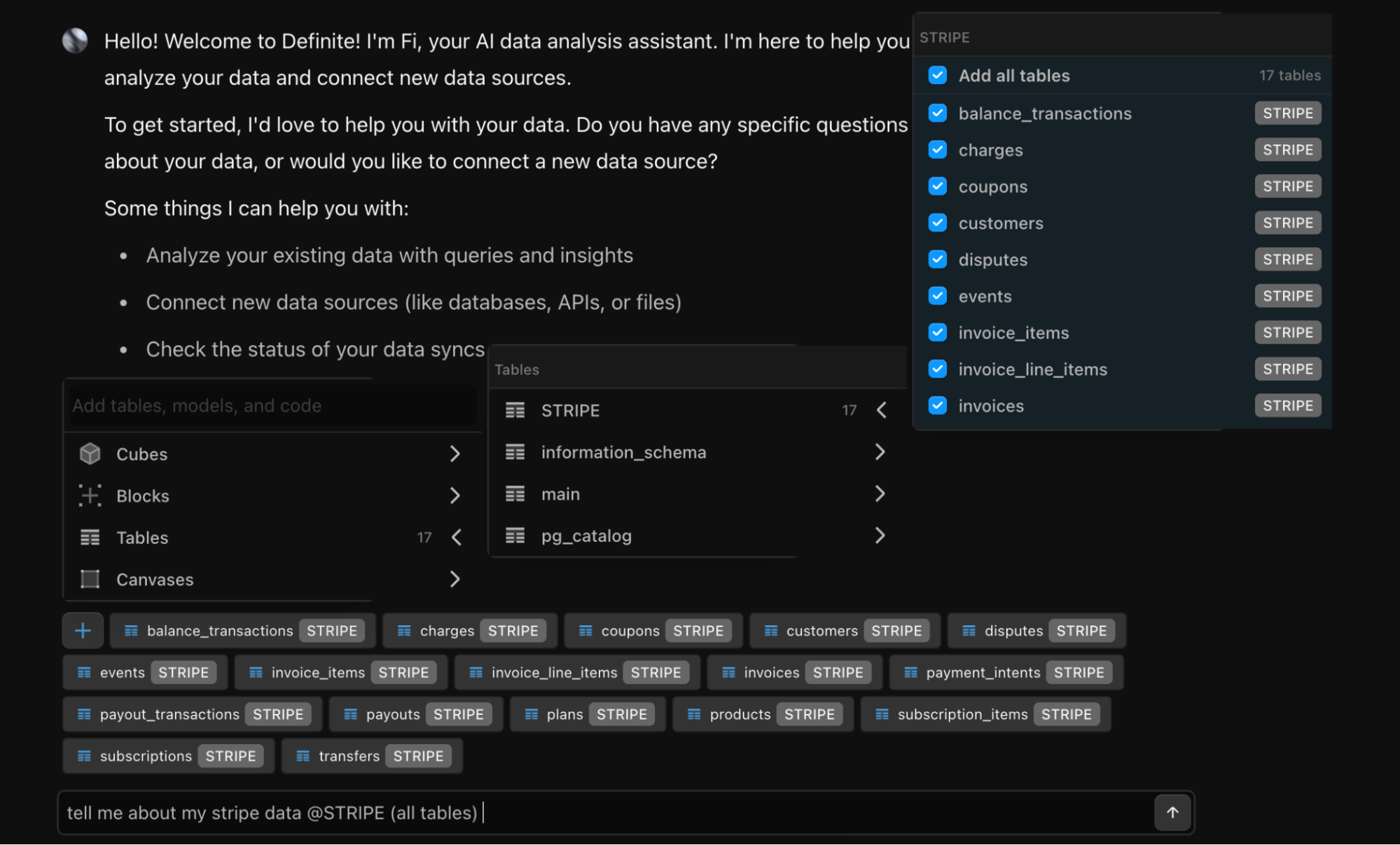The height and width of the screenshot is (845, 1400).
Task: Click the table icon on subscriptions chip
Action: [x=84, y=756]
